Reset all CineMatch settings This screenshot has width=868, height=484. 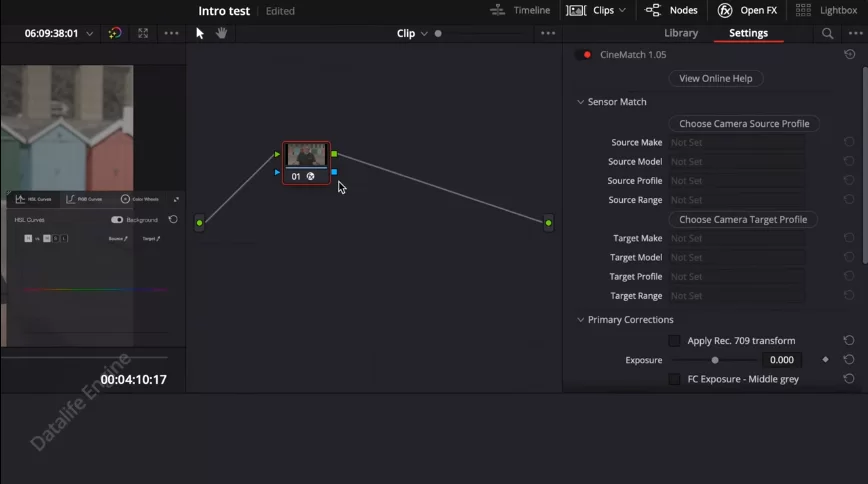[849, 55]
